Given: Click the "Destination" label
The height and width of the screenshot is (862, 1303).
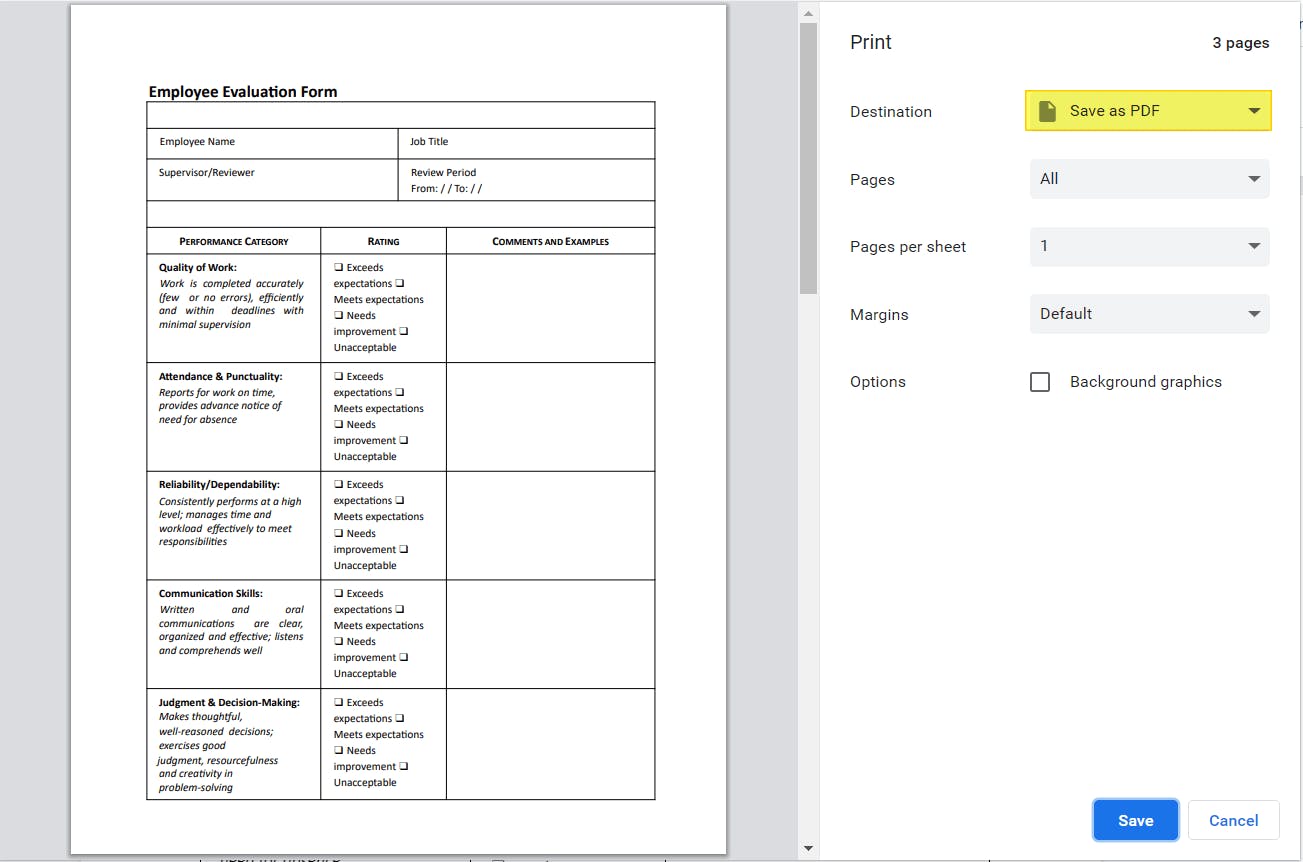Looking at the screenshot, I should [x=891, y=112].
